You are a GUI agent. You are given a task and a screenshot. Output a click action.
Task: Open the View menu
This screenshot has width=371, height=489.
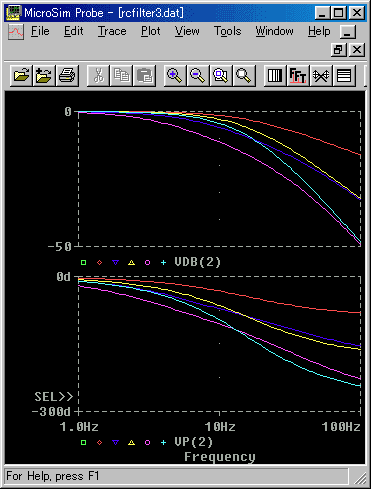187,31
